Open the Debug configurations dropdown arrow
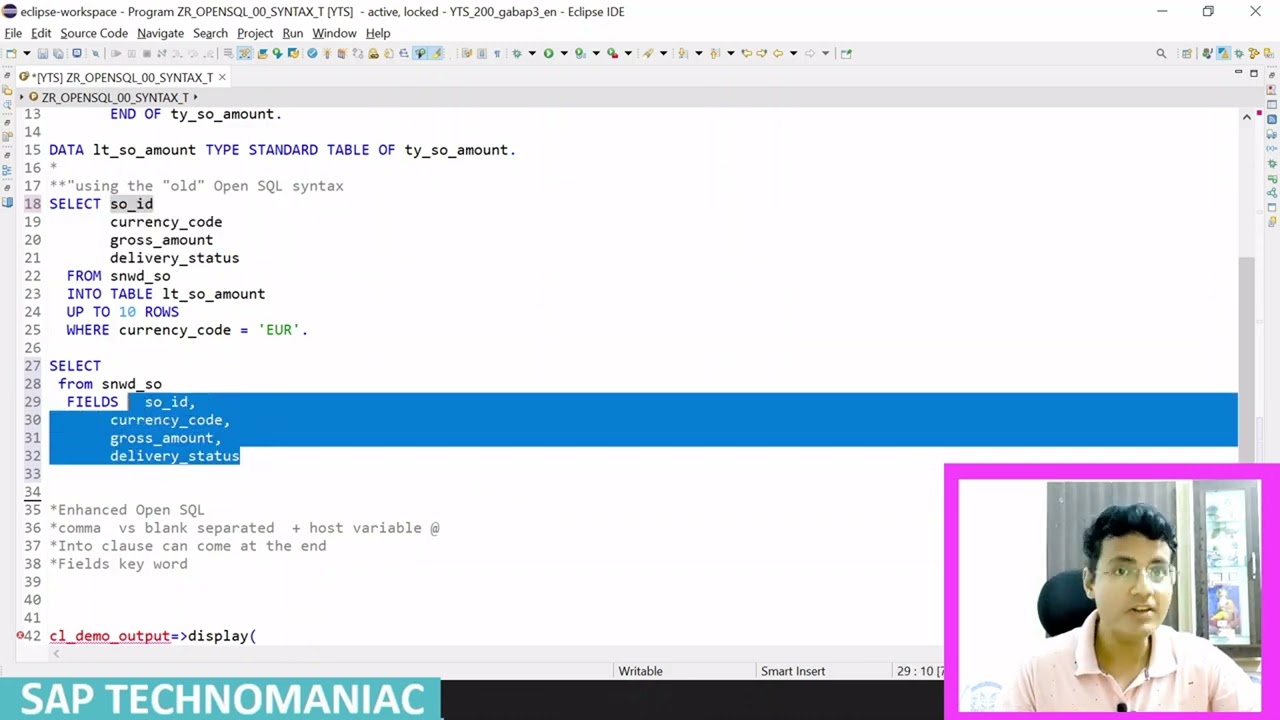This screenshot has width=1280, height=720. pos(532,53)
